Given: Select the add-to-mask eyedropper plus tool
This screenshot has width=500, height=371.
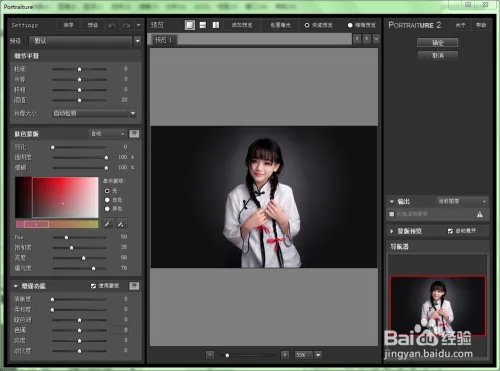Looking at the screenshot, I should pyautogui.click(x=121, y=224).
